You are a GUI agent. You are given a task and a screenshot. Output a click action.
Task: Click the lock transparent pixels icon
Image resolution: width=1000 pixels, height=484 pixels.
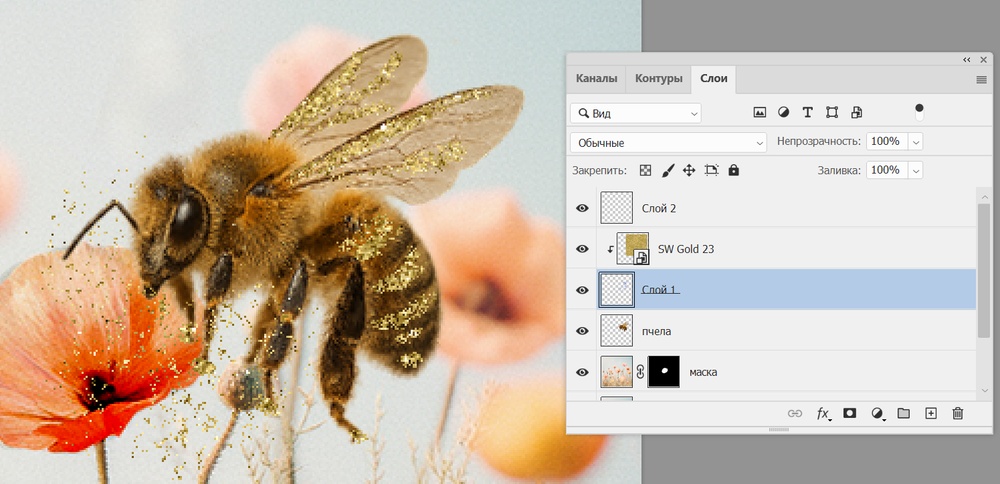click(646, 170)
